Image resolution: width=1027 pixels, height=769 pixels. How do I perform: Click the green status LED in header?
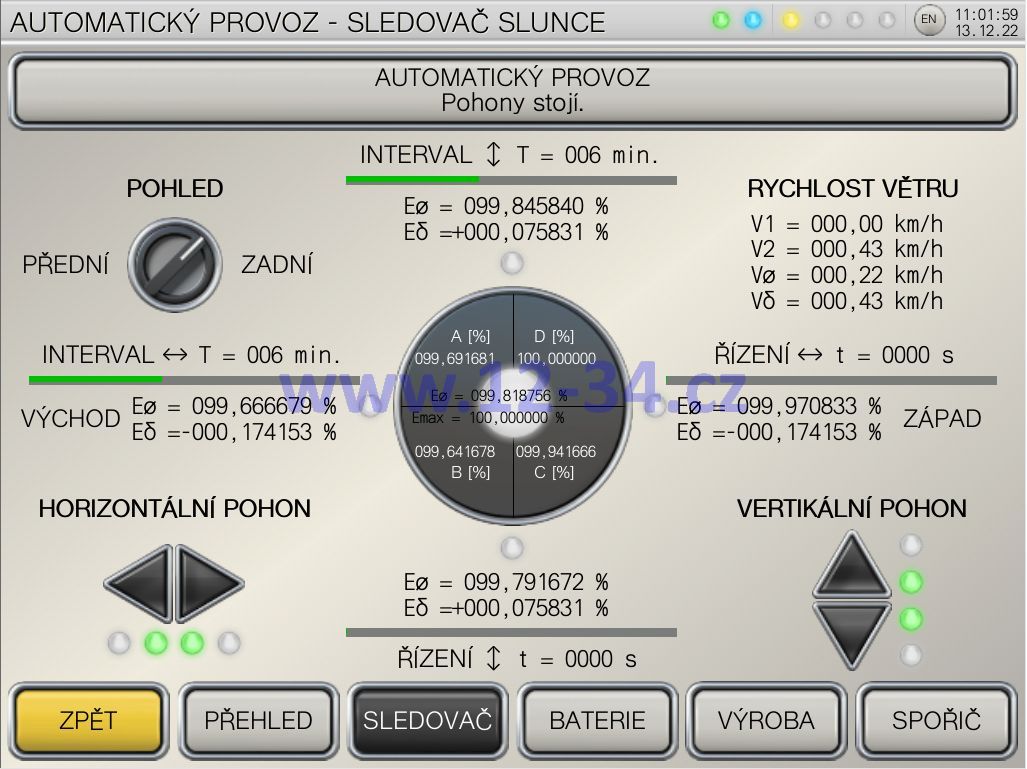point(721,20)
